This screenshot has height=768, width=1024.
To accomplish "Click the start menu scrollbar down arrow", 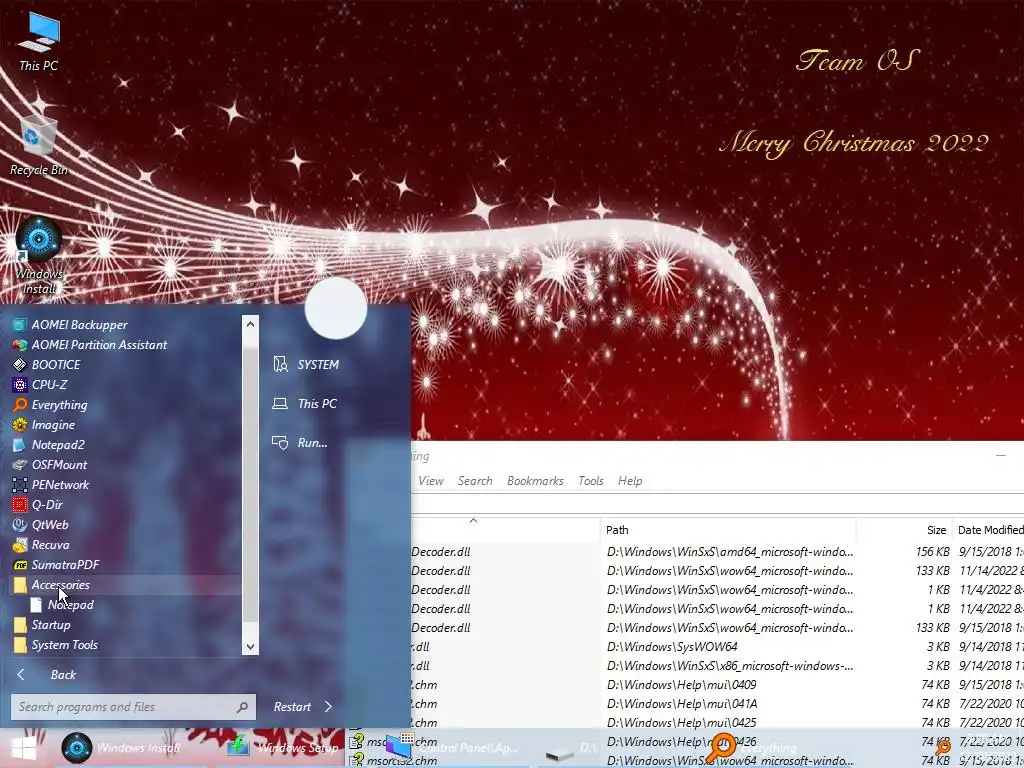I will coord(250,647).
